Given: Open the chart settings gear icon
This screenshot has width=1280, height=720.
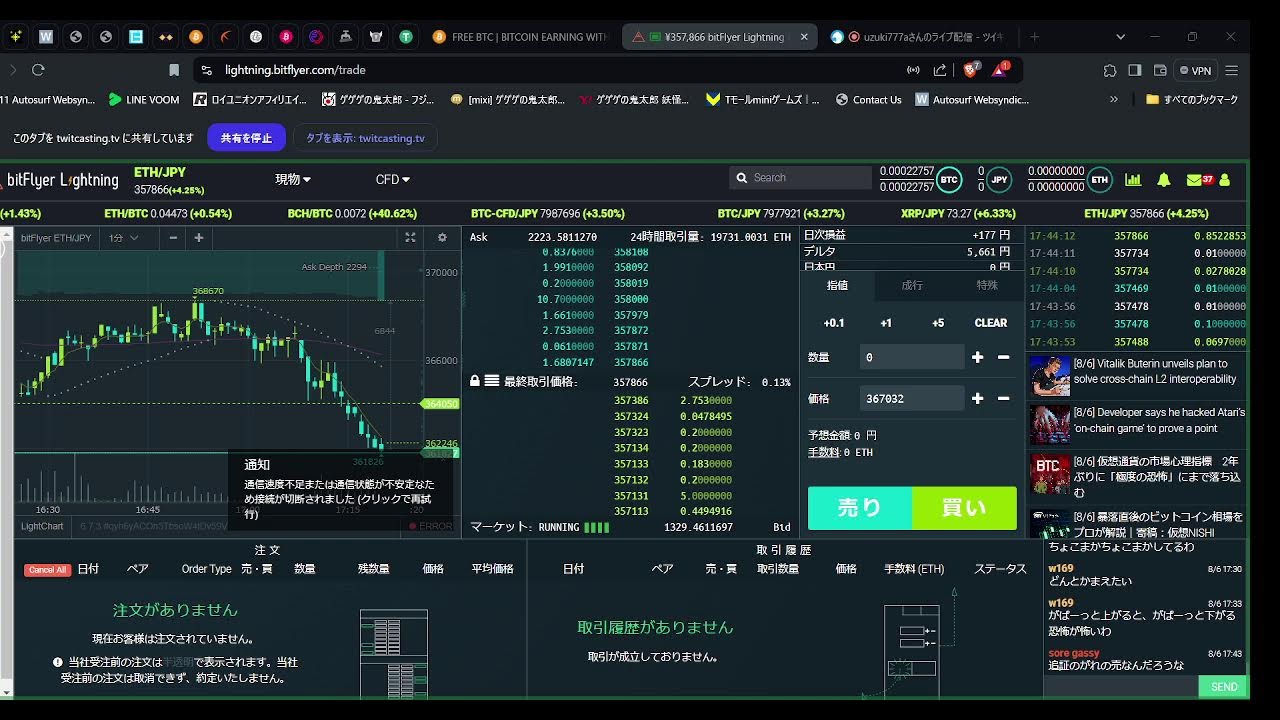Looking at the screenshot, I should (x=442, y=238).
